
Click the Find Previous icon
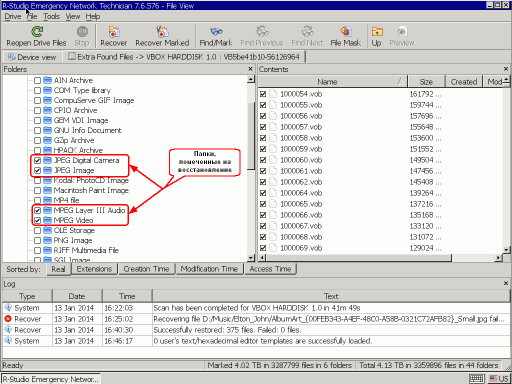click(x=262, y=32)
